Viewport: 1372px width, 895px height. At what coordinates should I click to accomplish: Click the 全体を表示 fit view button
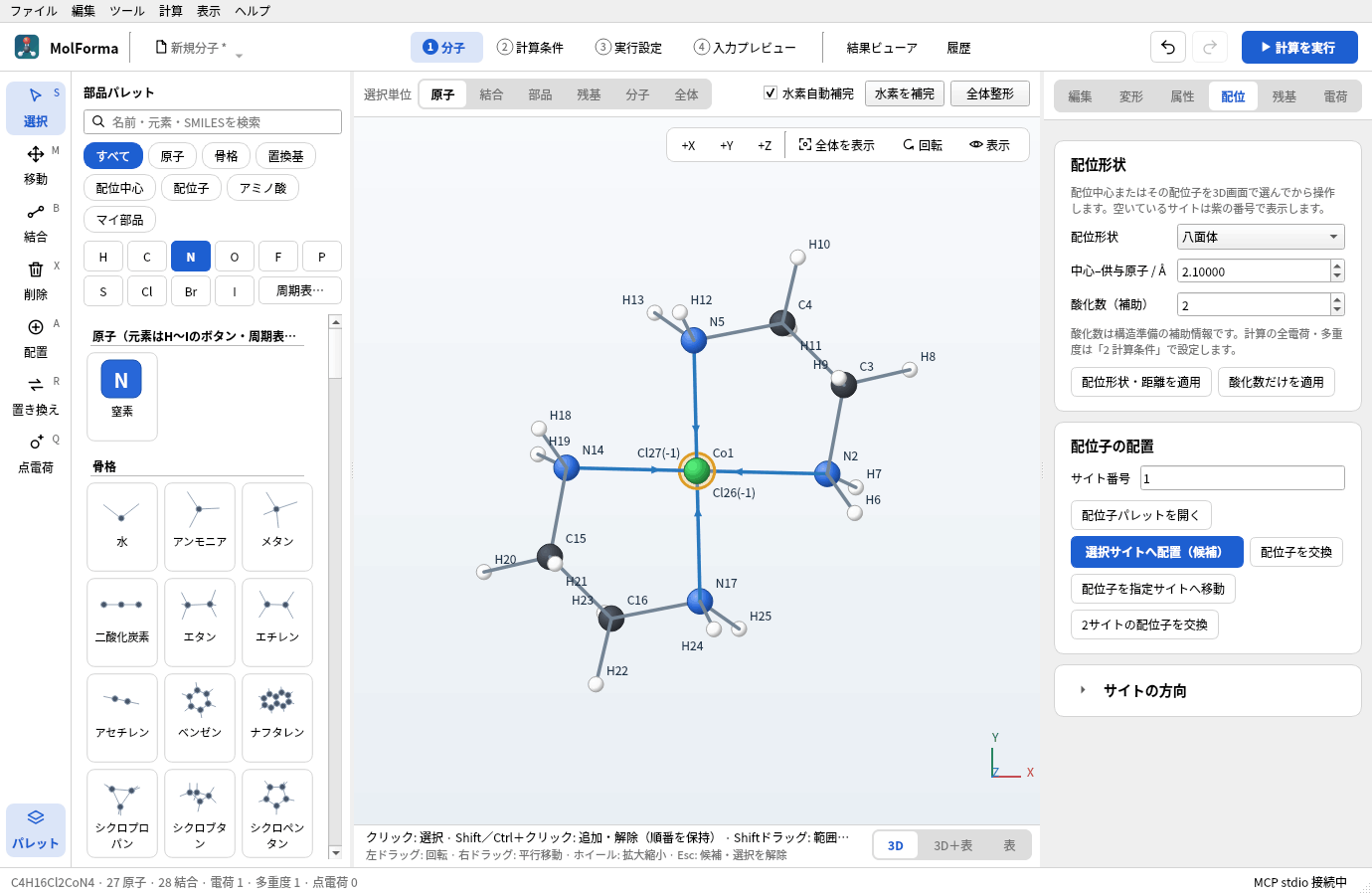click(837, 145)
